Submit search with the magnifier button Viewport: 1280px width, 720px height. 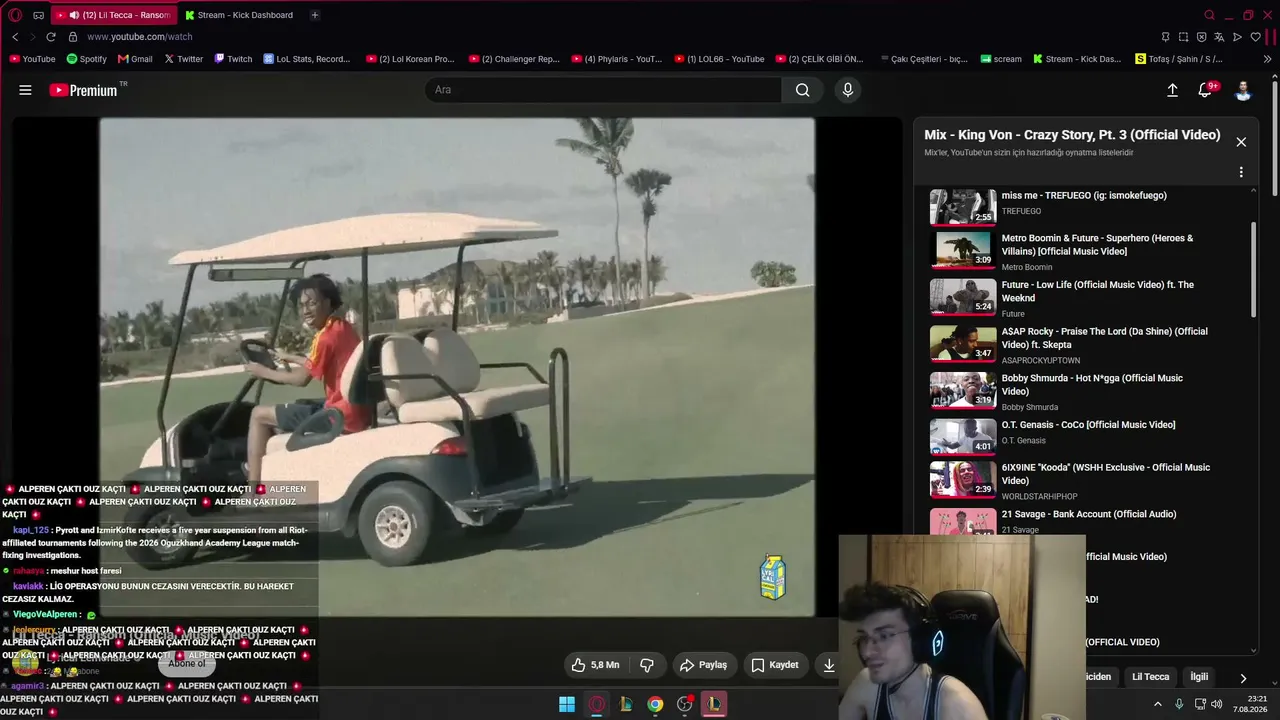(802, 90)
